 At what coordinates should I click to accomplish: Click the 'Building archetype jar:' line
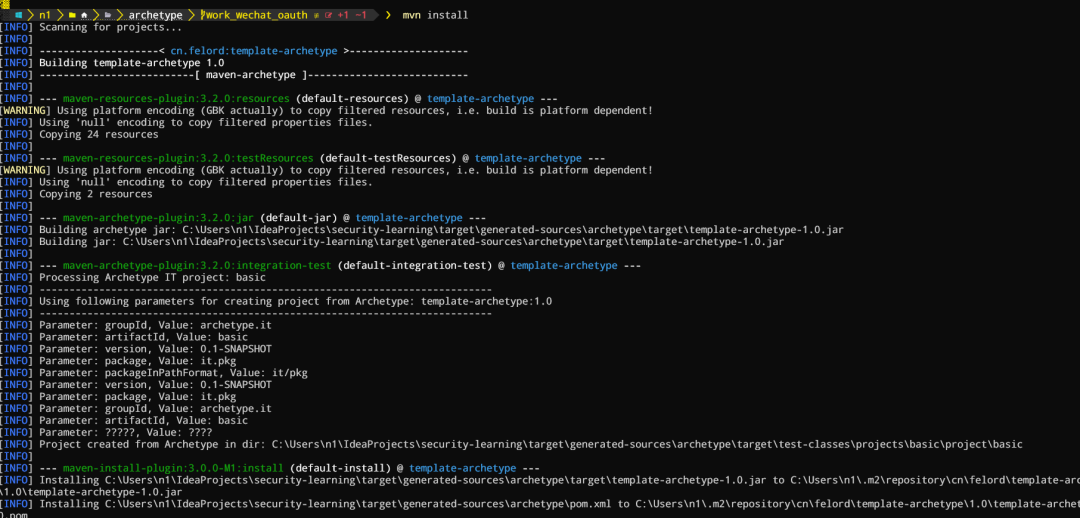441,229
